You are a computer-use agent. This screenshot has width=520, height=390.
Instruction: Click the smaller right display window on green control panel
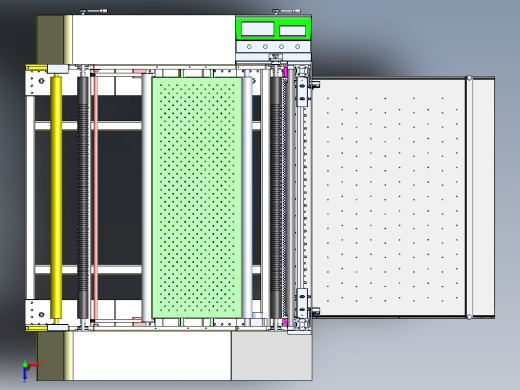pyautogui.click(x=293, y=31)
